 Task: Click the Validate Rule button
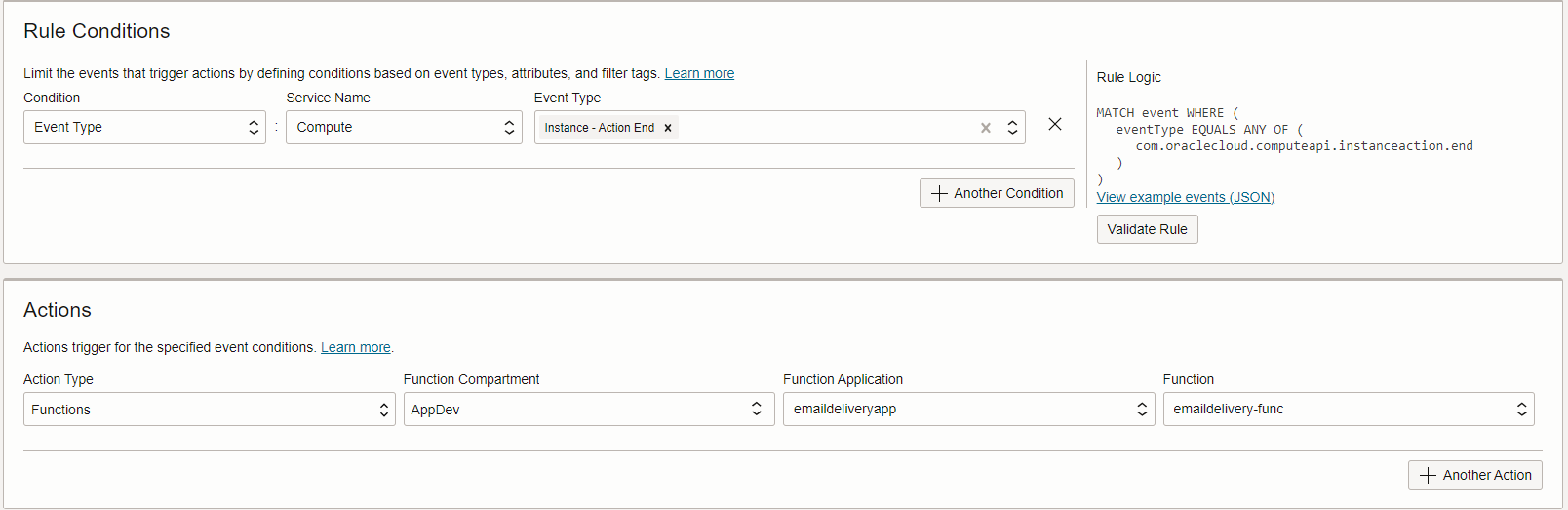click(x=1147, y=229)
